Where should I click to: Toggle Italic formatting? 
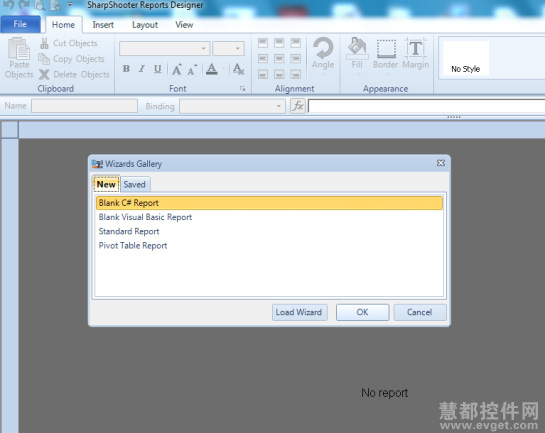142,69
